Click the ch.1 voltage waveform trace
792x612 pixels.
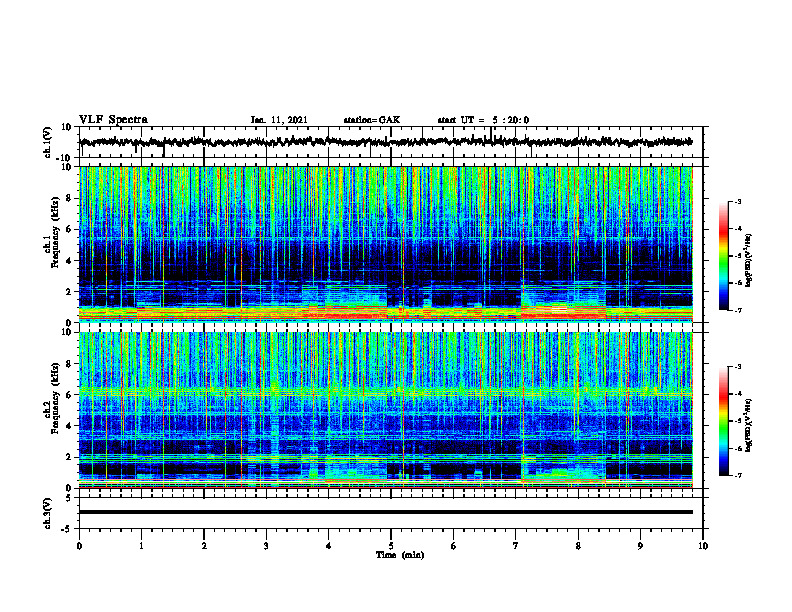tap(386, 142)
